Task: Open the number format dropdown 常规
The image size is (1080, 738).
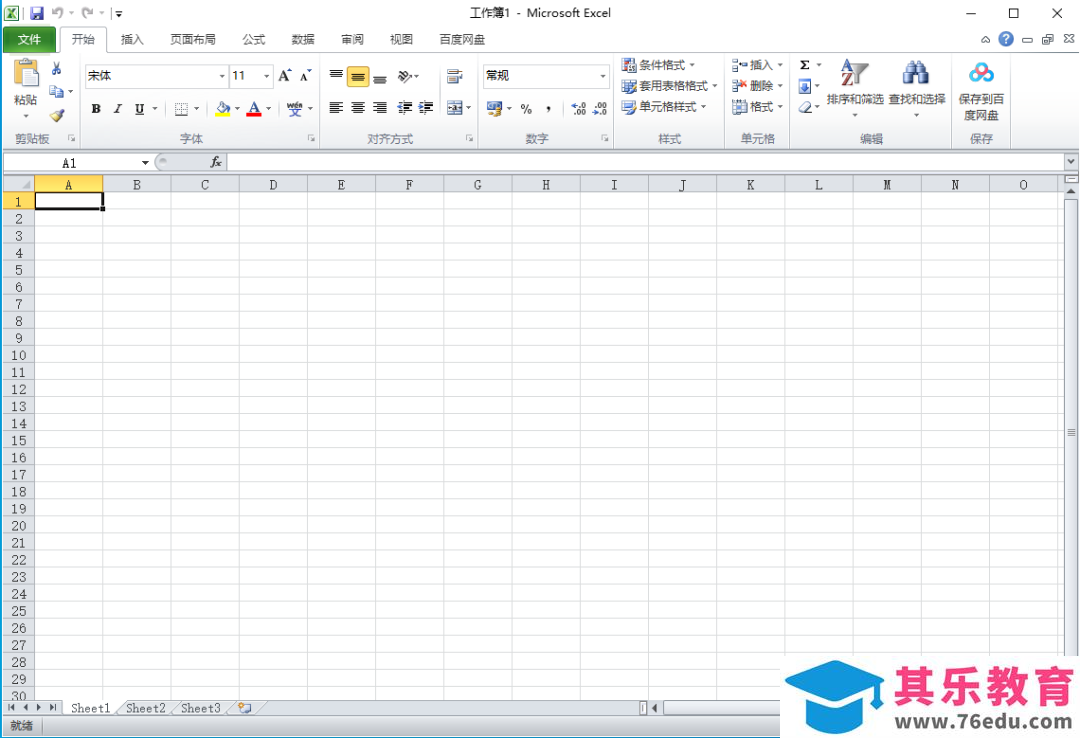Action: tap(603, 76)
